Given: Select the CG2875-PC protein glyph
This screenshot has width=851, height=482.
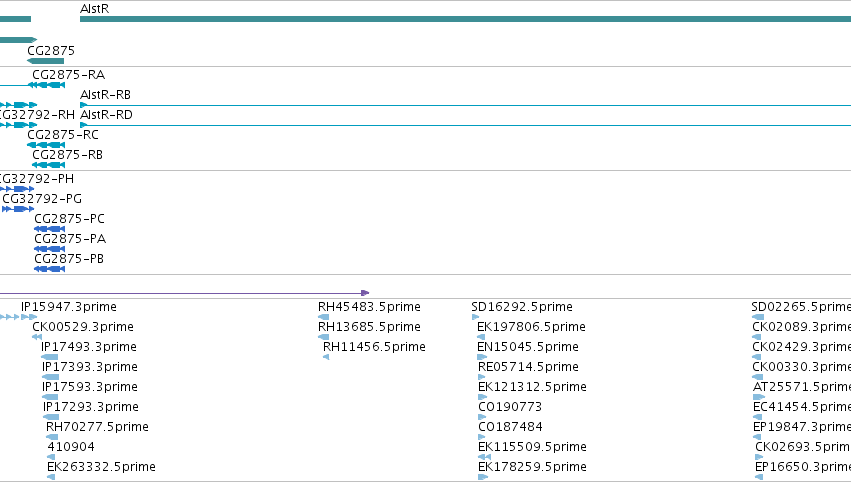Looking at the screenshot, I should (49, 229).
